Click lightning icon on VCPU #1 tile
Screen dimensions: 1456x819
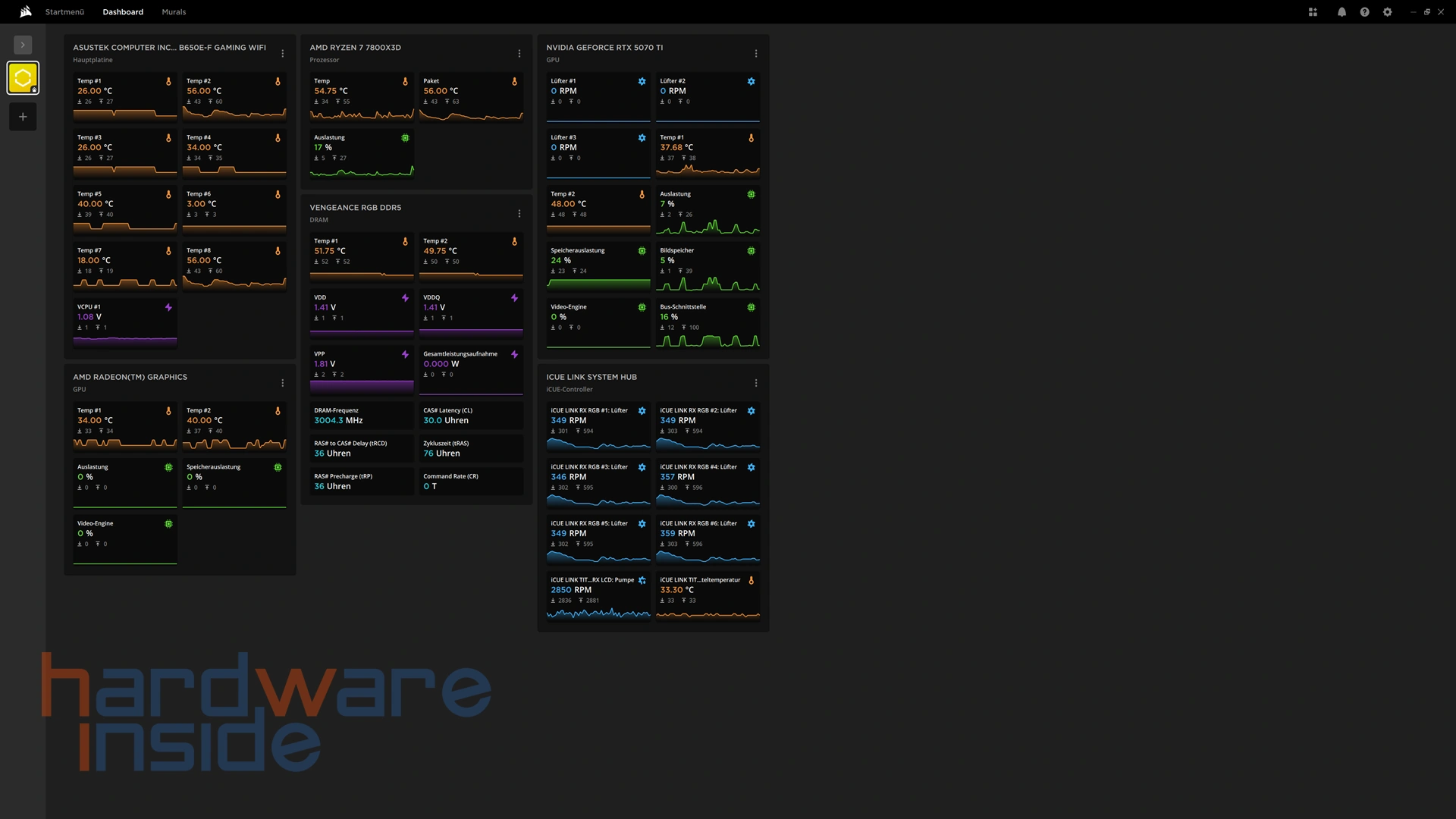168,307
